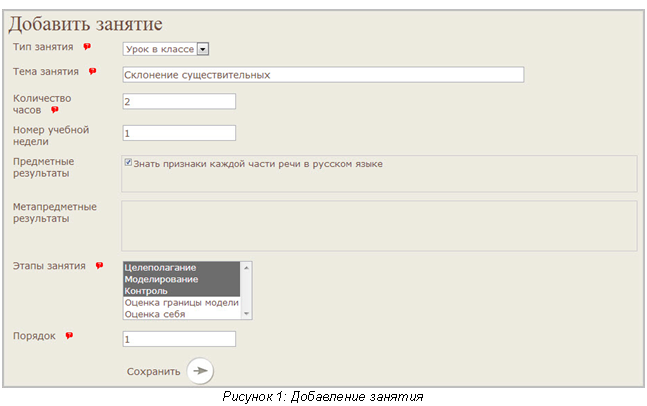Click the Знать признаки каждой части речи label

pyautogui.click(x=258, y=164)
